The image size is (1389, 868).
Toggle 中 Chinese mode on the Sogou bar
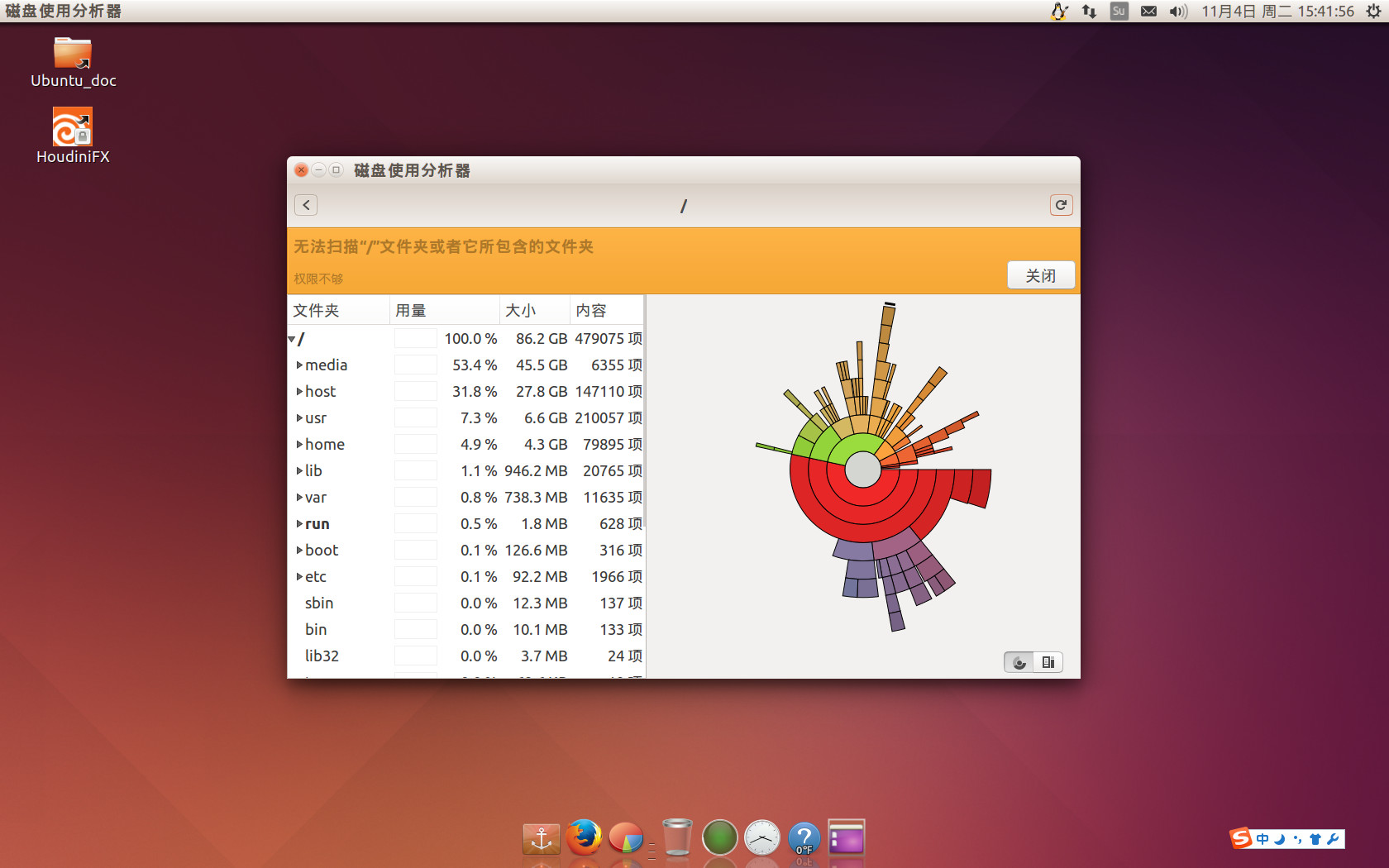(x=1263, y=839)
